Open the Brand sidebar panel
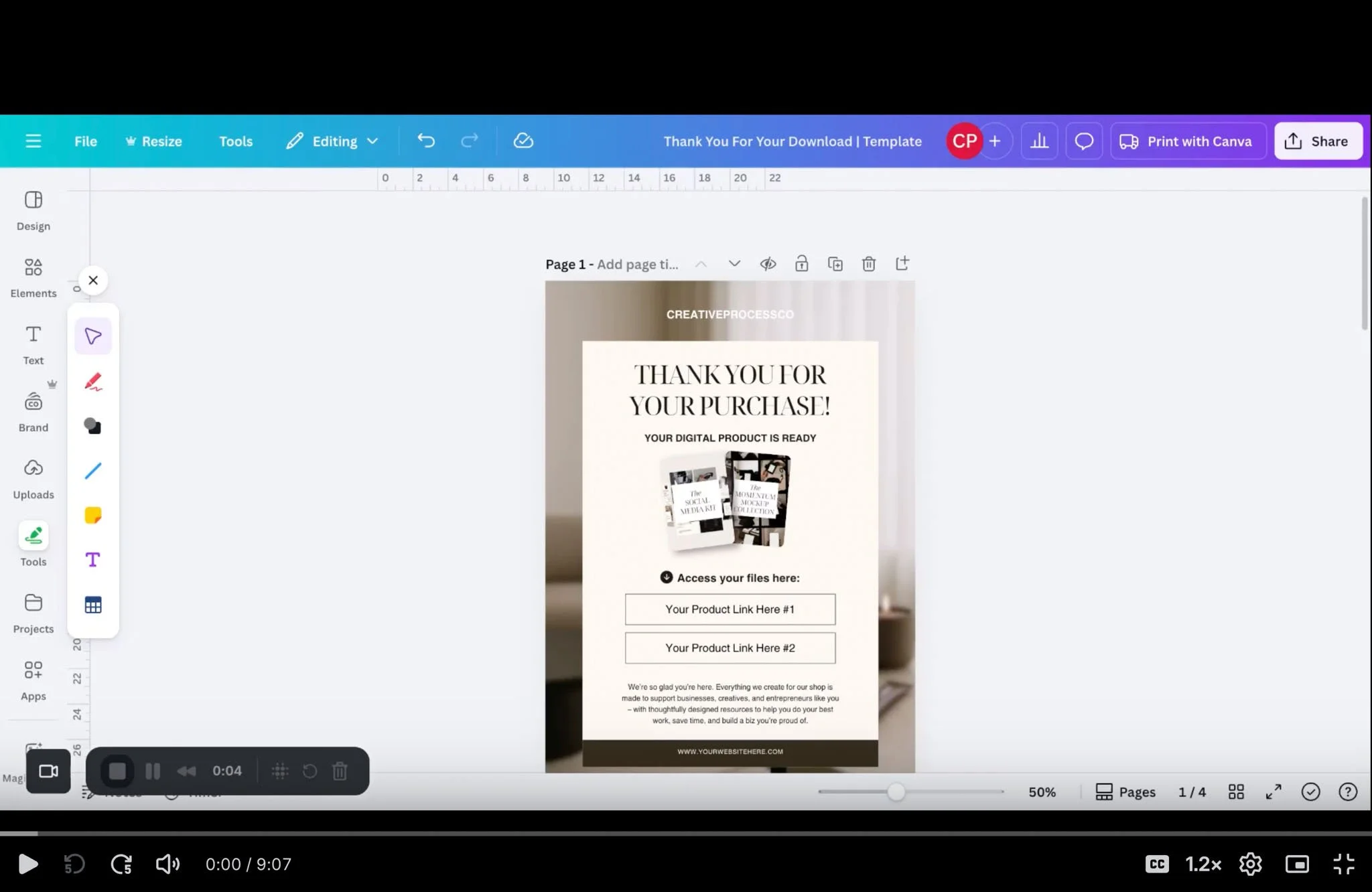The height and width of the screenshot is (892, 1372). [x=33, y=412]
